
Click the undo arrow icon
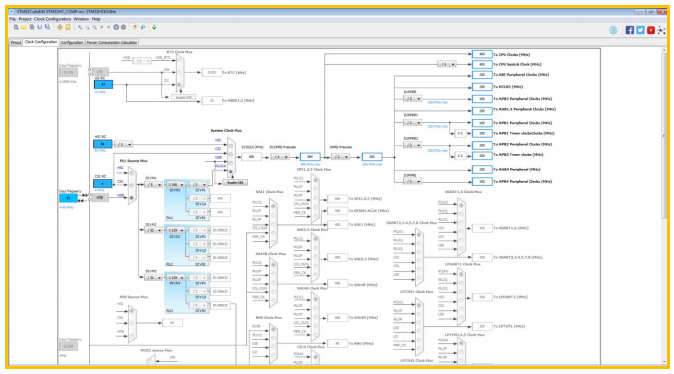click(102, 28)
